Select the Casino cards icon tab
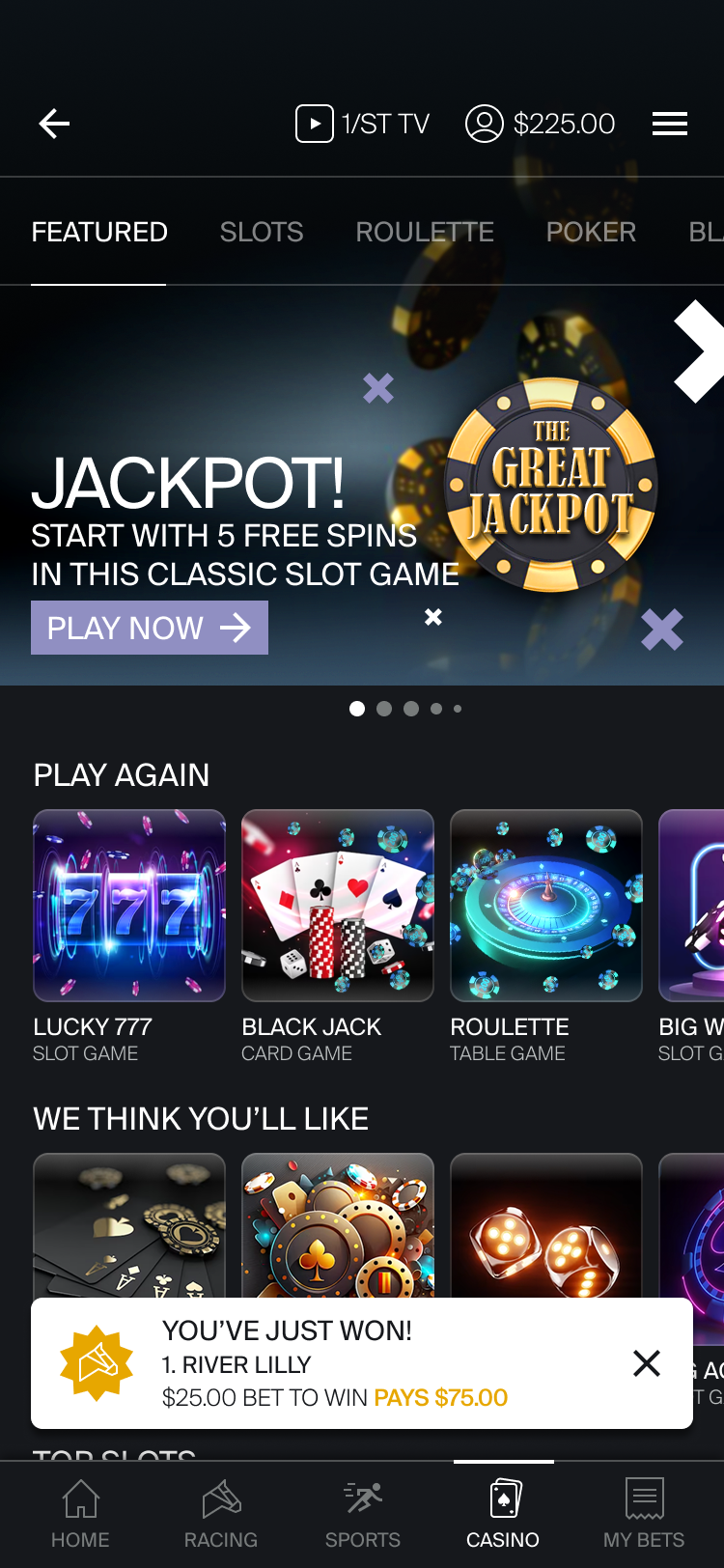This screenshot has height=1568, width=724. pyautogui.click(x=503, y=1514)
